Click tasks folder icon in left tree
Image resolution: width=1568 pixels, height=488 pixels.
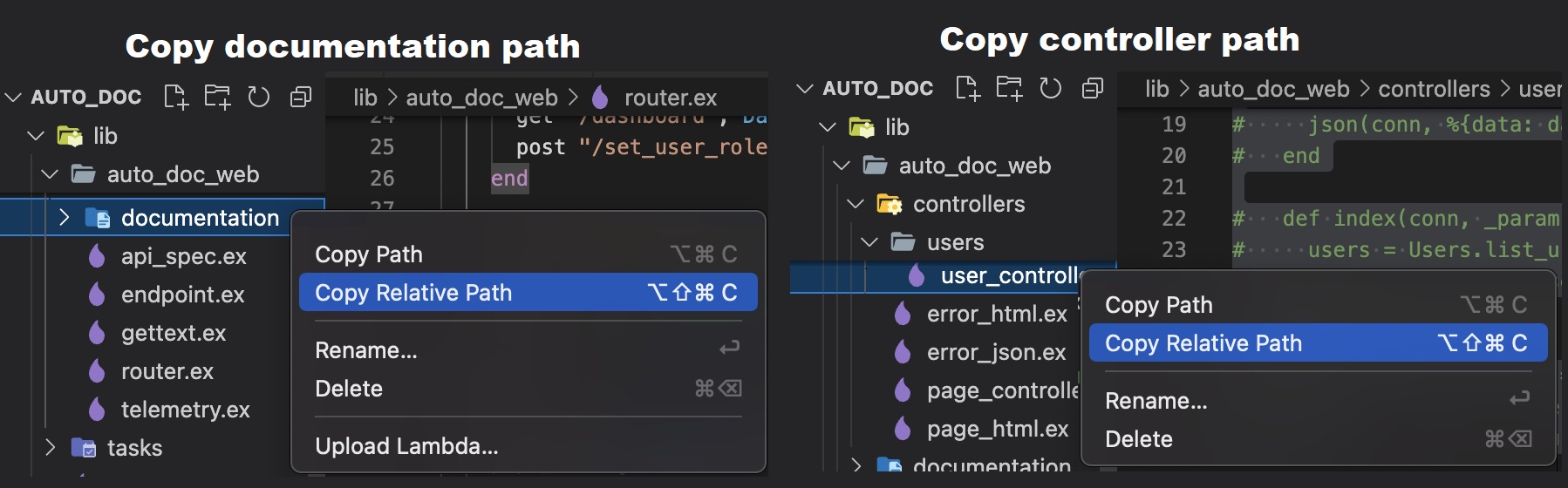pyautogui.click(x=84, y=448)
